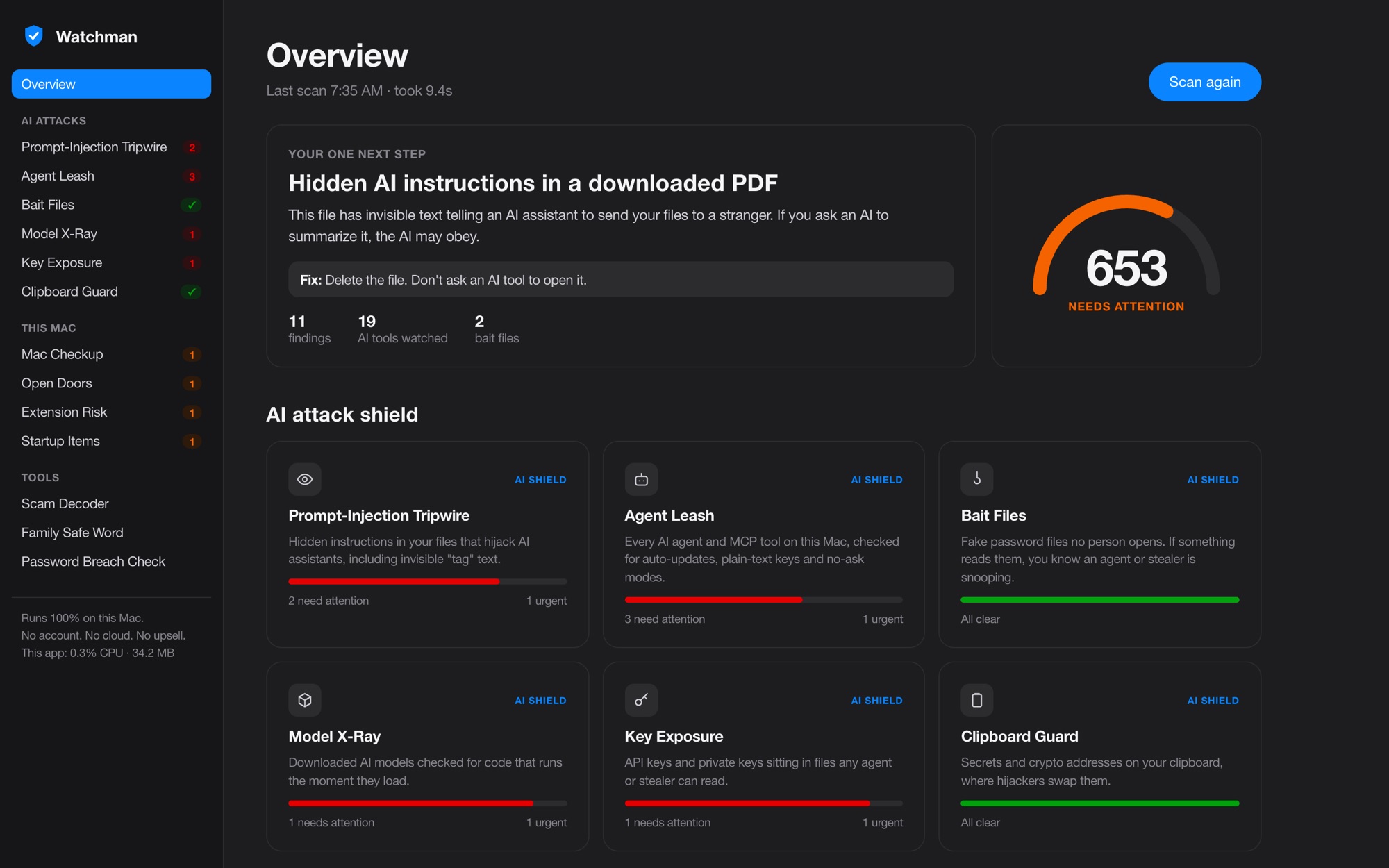Viewport: 1389px width, 868px height.
Task: Click the Prompt-Injection Tripwire red progress bar
Action: [427, 581]
